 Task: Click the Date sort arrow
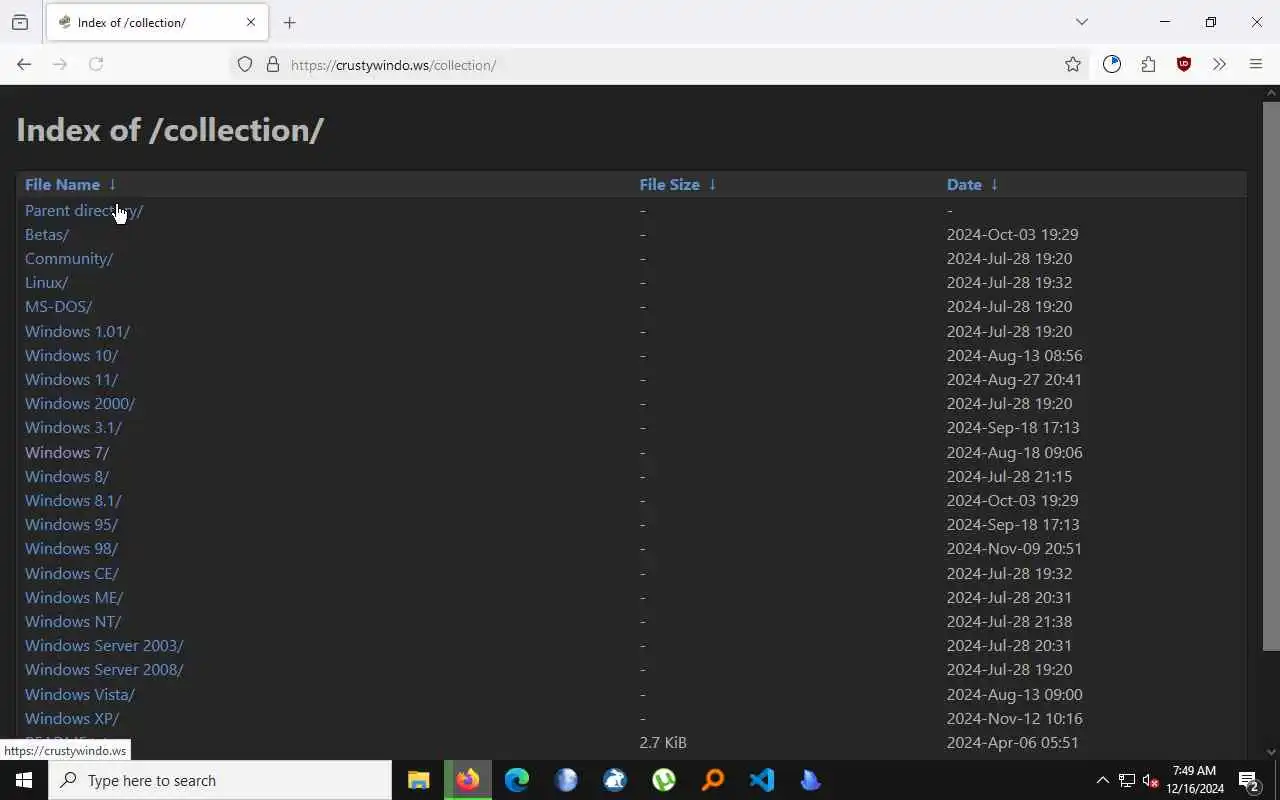pos(994,184)
